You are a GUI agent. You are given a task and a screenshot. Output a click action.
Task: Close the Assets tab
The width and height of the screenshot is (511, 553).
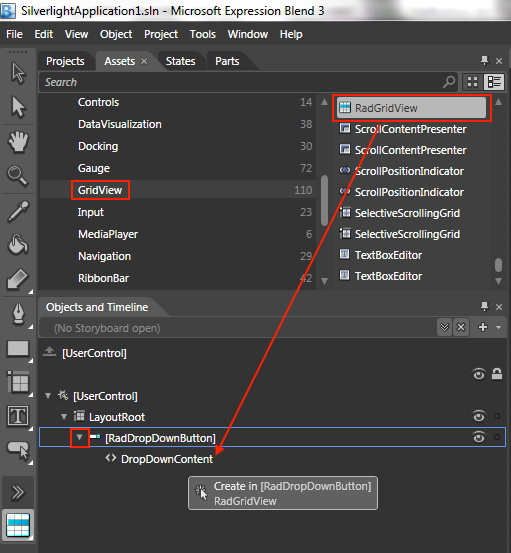[x=144, y=61]
